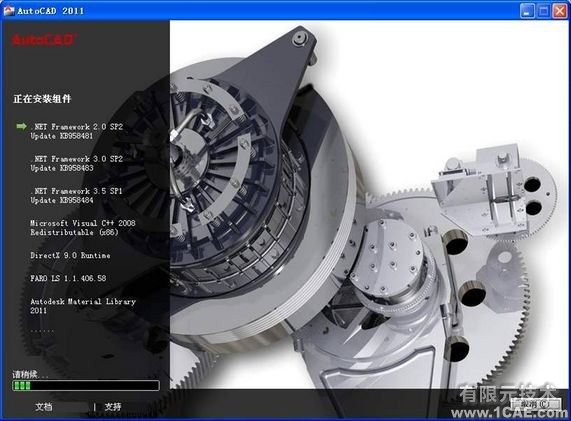Click the 取消(C) cancel button

click(535, 404)
